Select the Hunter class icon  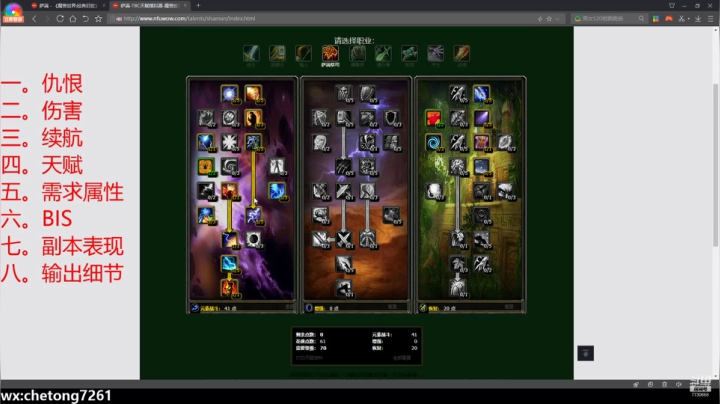304,53
